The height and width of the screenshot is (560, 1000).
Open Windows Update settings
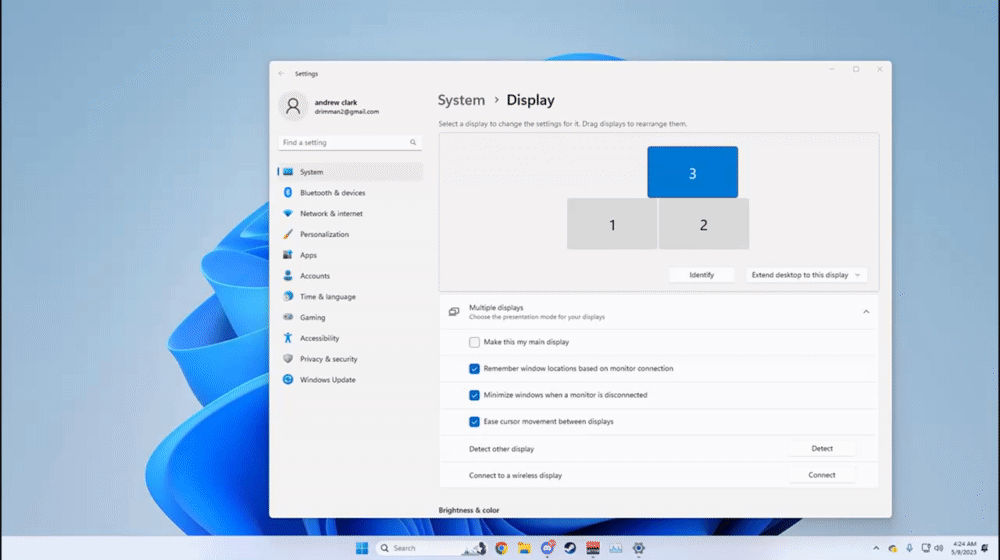click(350, 379)
